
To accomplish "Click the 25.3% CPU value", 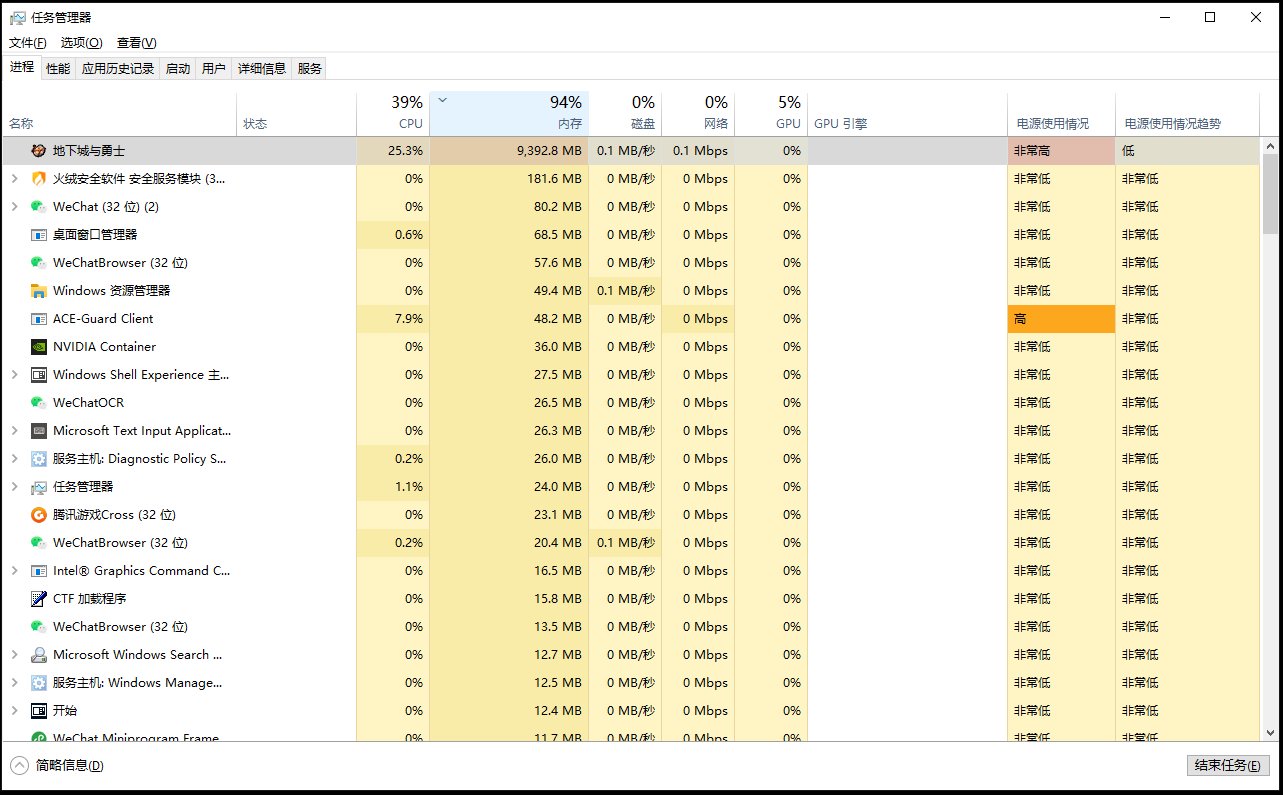I will coord(405,150).
